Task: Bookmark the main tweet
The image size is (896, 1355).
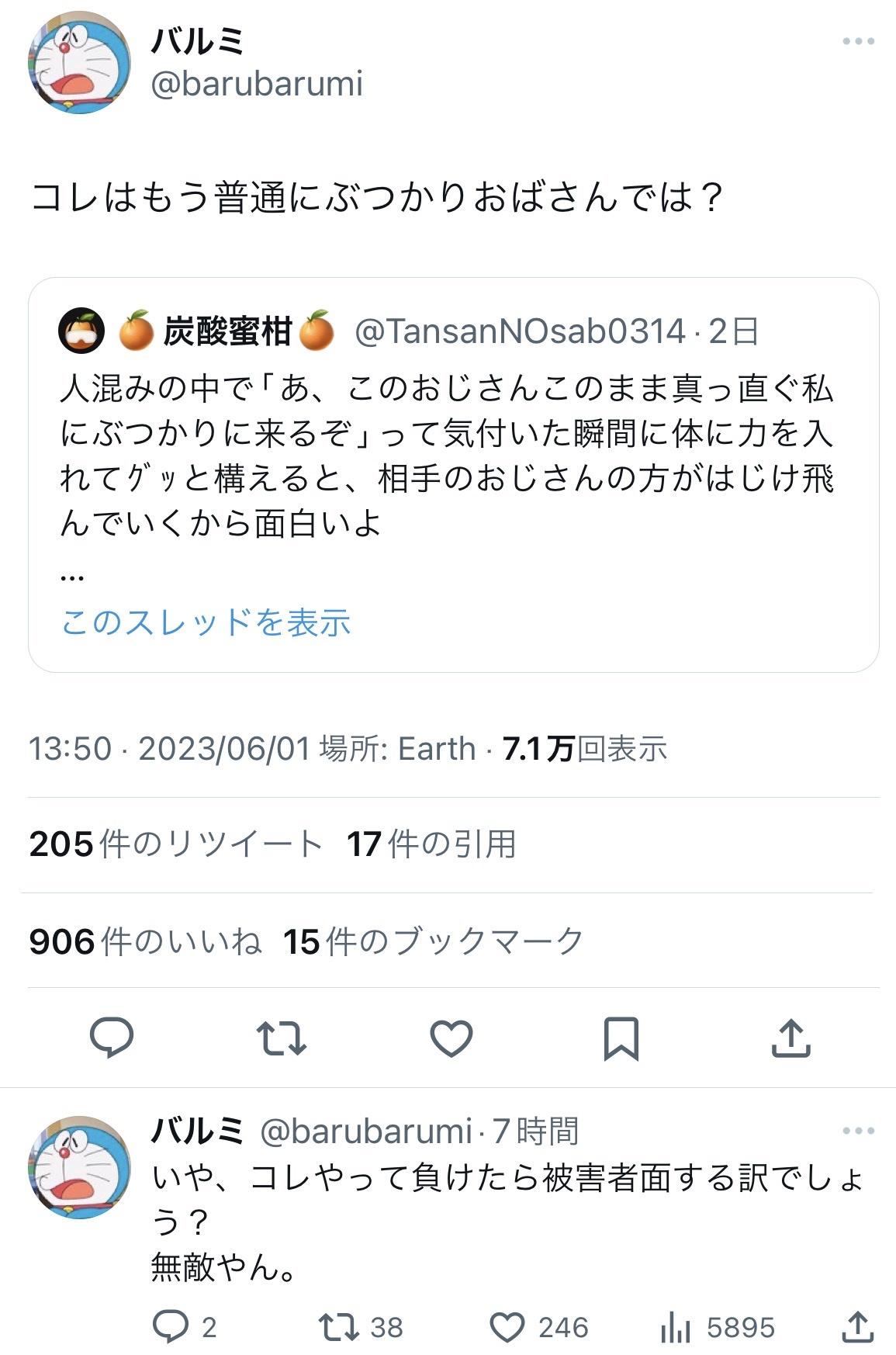Action: pyautogui.click(x=621, y=1038)
